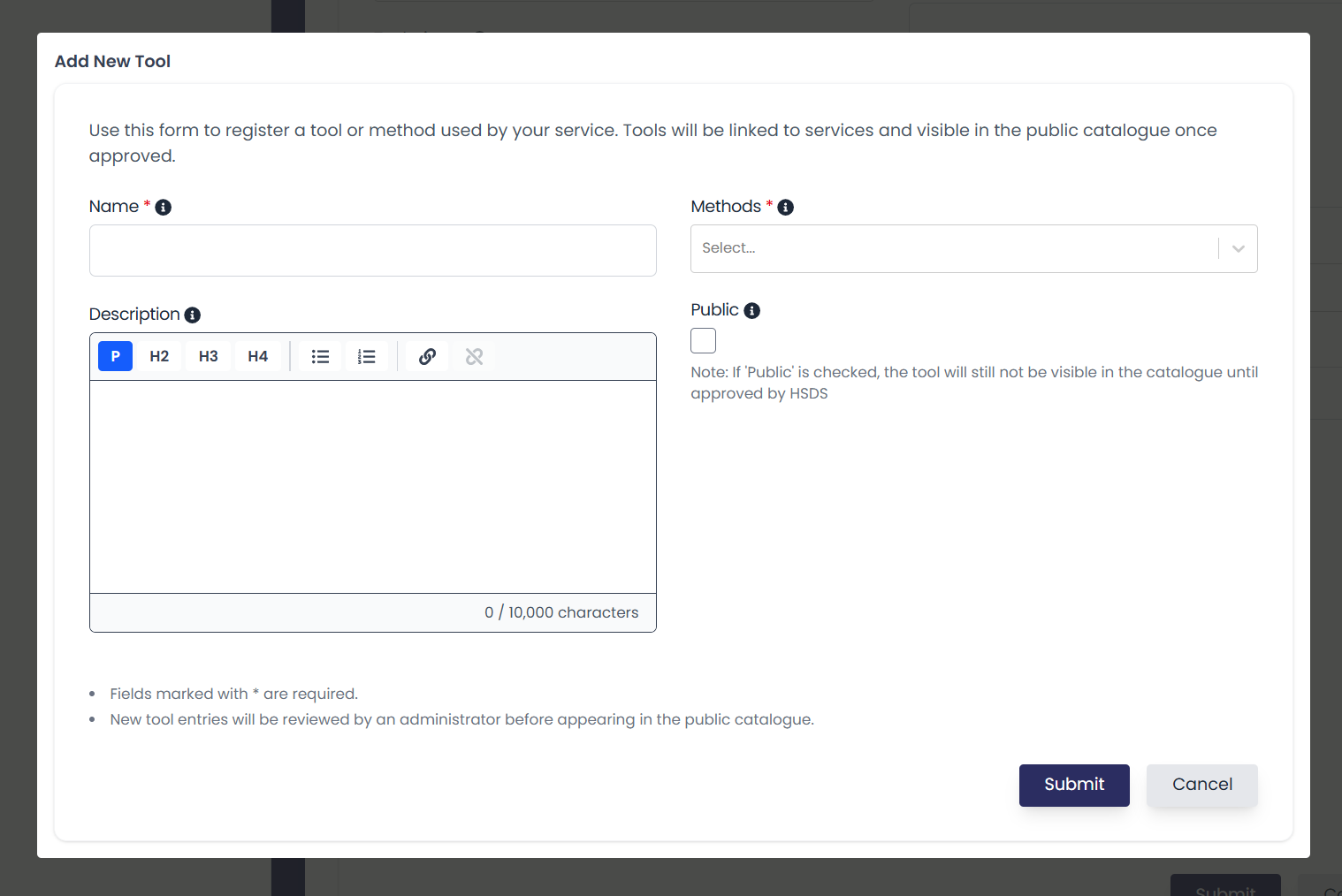Screen dimensions: 1342x896
Task: Apply H3 heading format
Action: [209, 356]
